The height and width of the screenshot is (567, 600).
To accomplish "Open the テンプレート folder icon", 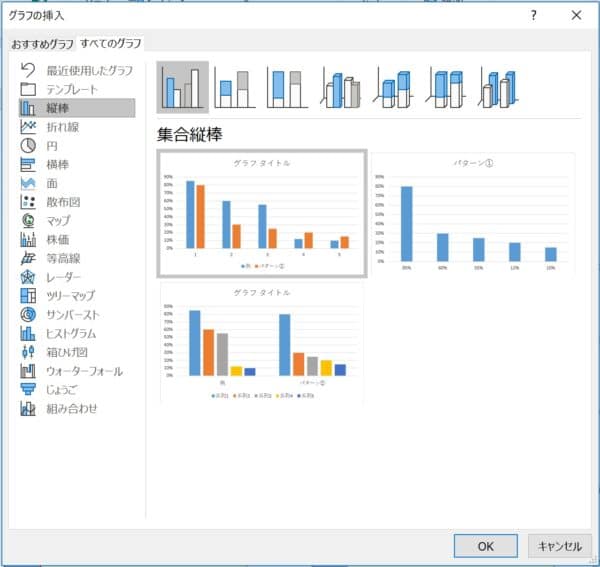I will [28, 89].
